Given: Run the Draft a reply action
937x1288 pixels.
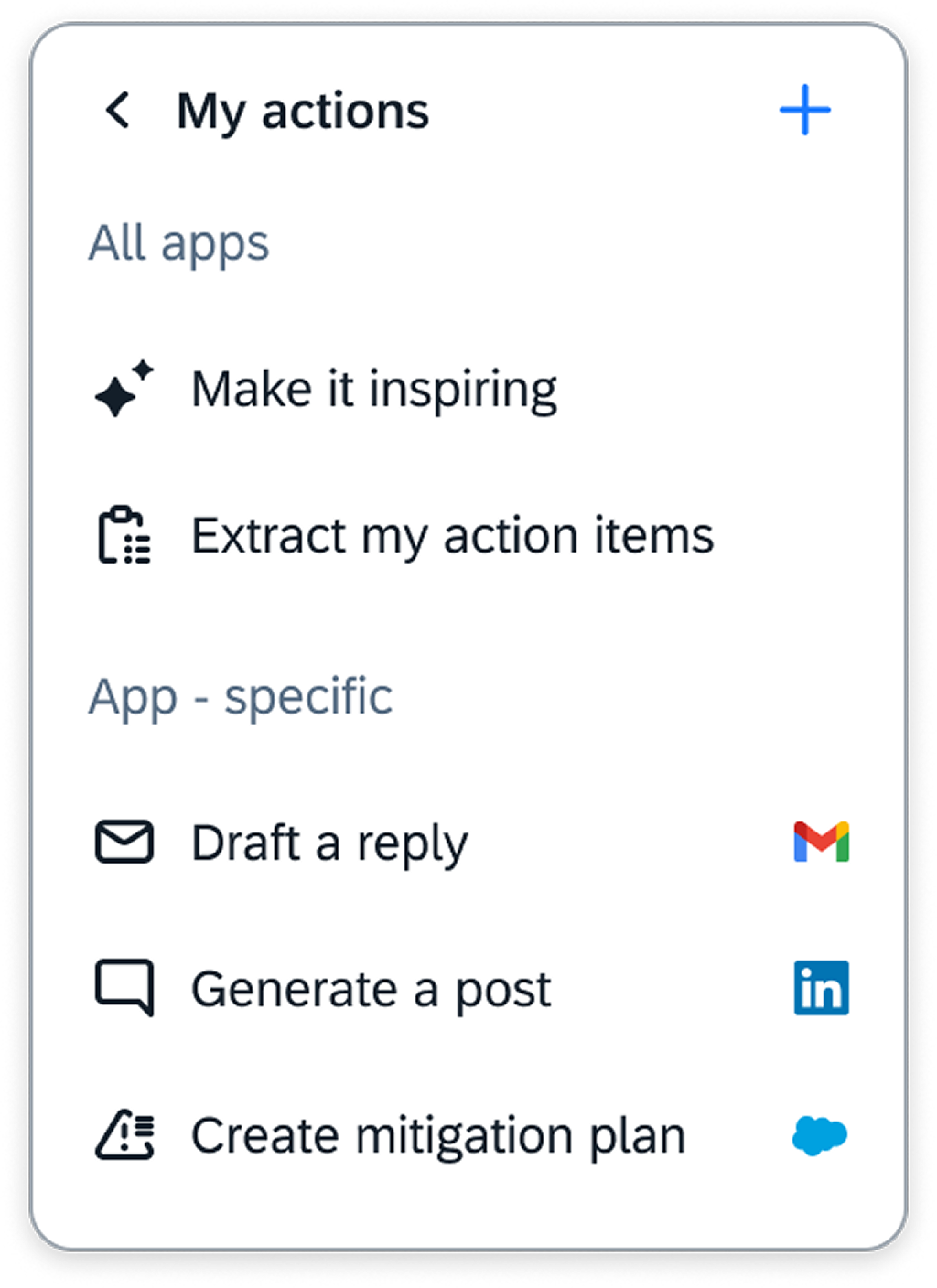Looking at the screenshot, I should coord(329,843).
